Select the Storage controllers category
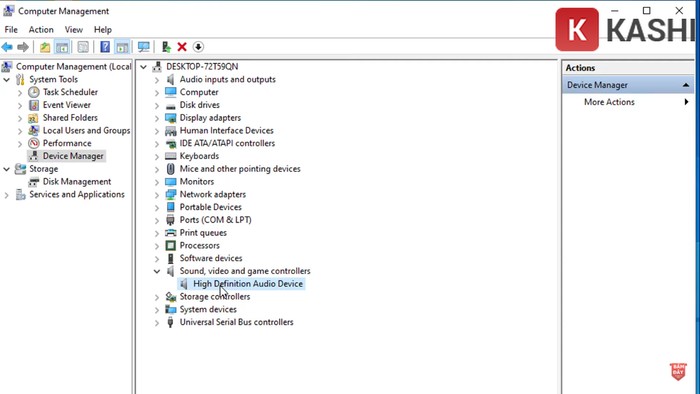Screen dimensions: 700x394 (215, 297)
